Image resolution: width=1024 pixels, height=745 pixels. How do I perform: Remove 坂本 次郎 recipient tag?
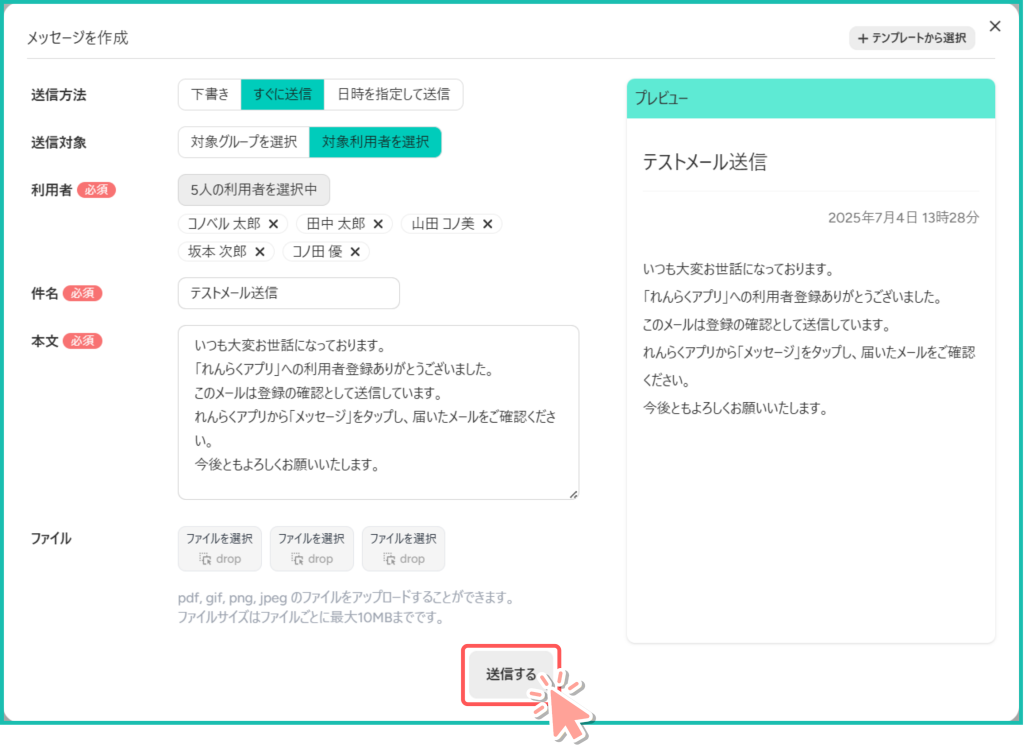coord(260,252)
